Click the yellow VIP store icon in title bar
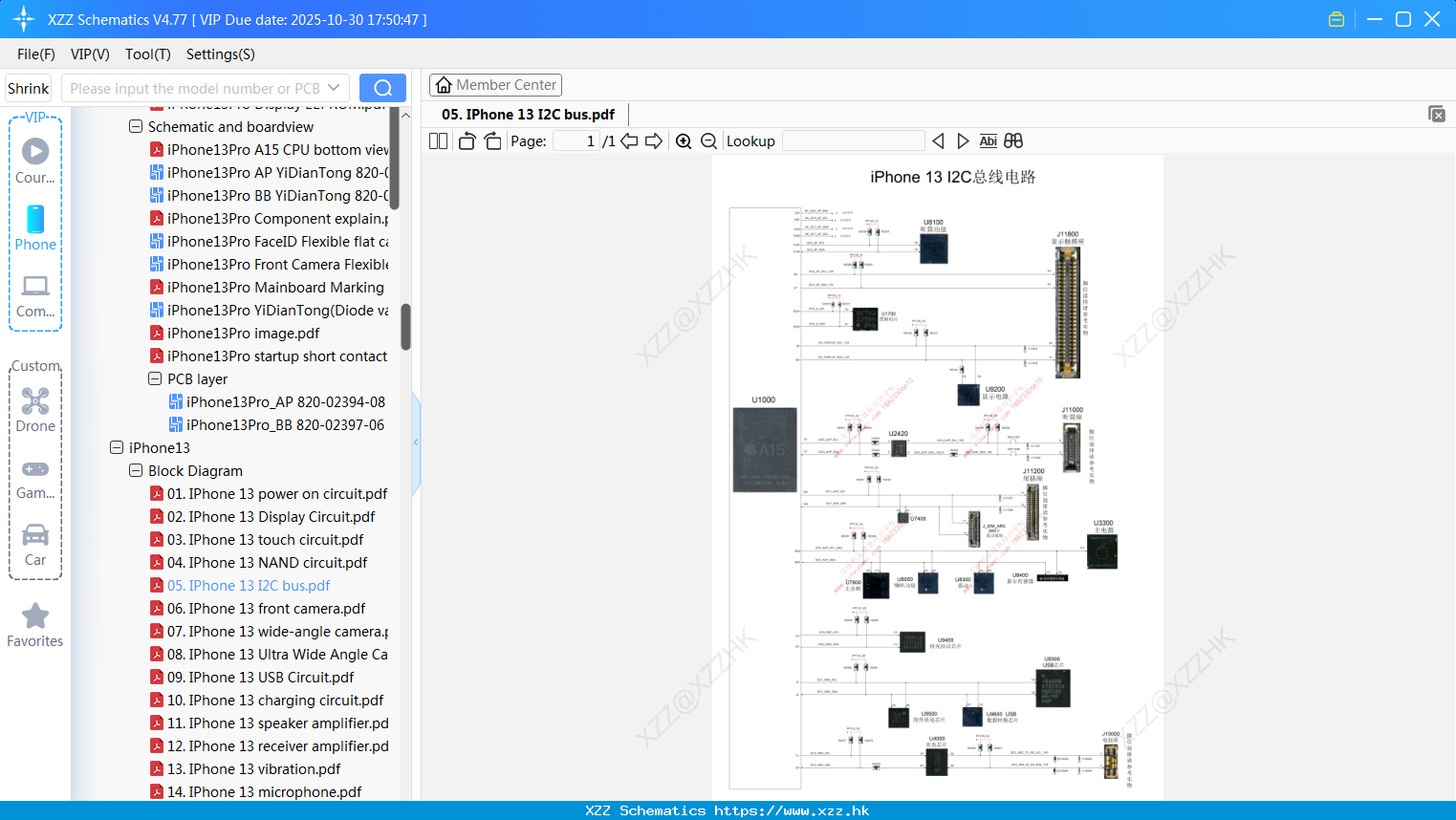 [x=1336, y=19]
